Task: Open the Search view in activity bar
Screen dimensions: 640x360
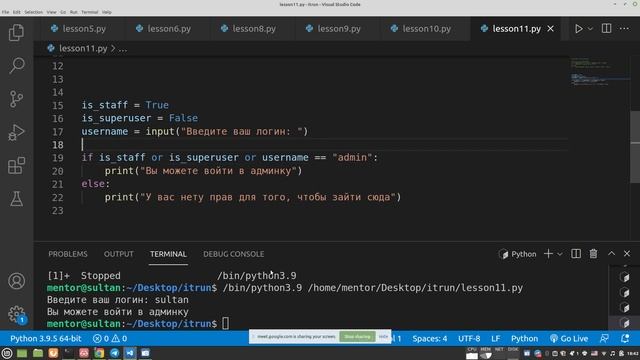Action: click(16, 66)
